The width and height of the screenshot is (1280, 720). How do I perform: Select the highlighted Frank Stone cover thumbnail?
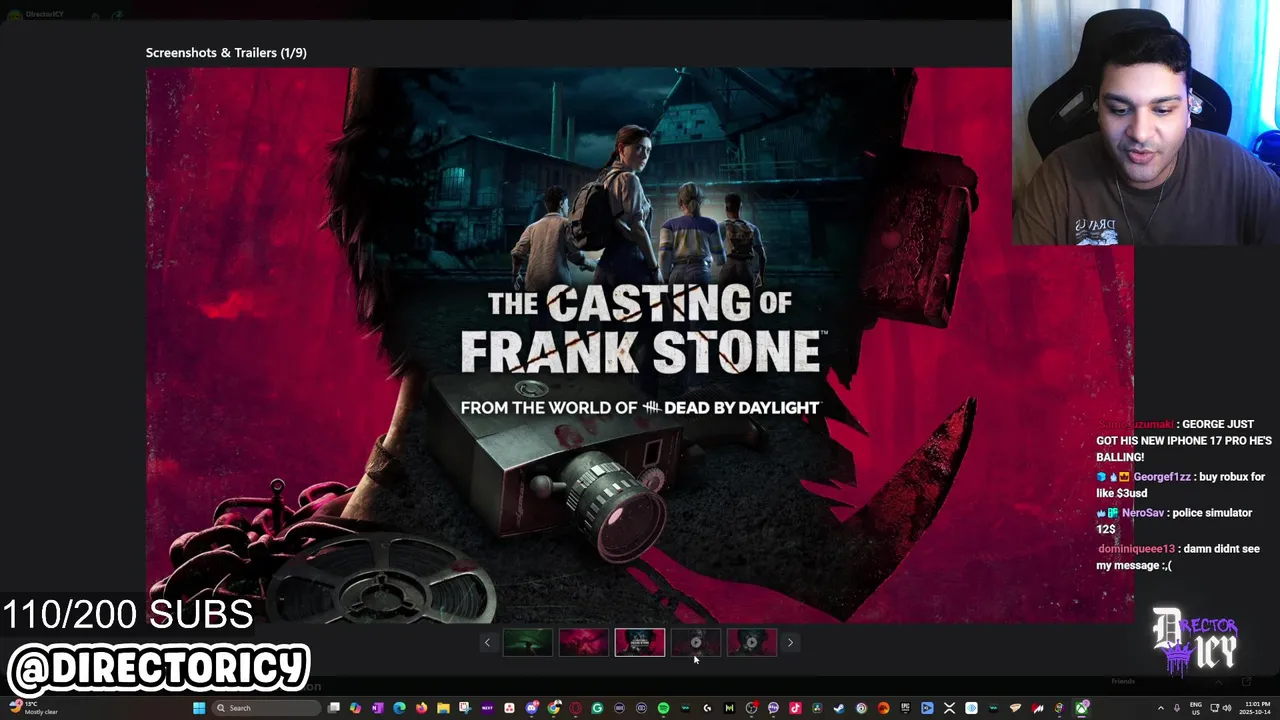[x=640, y=642]
